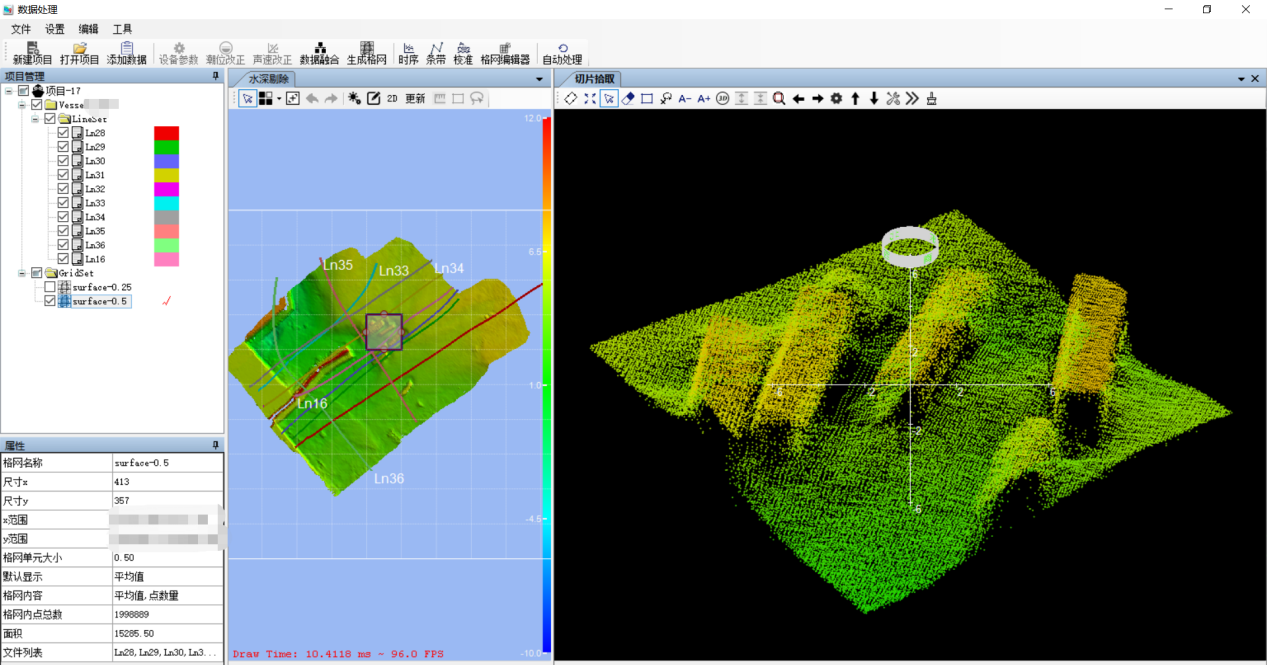Click the 更新 update button
Screen dimensions: 1267x665
point(415,98)
